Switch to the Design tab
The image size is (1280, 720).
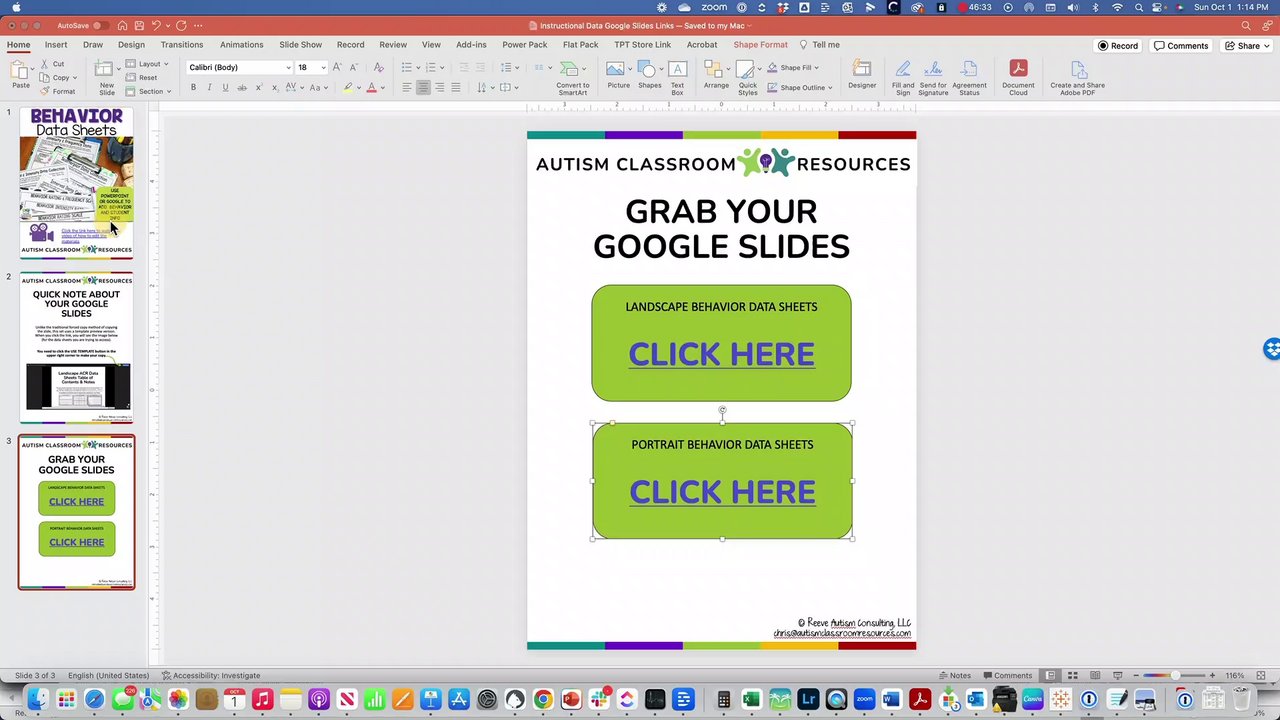131,45
